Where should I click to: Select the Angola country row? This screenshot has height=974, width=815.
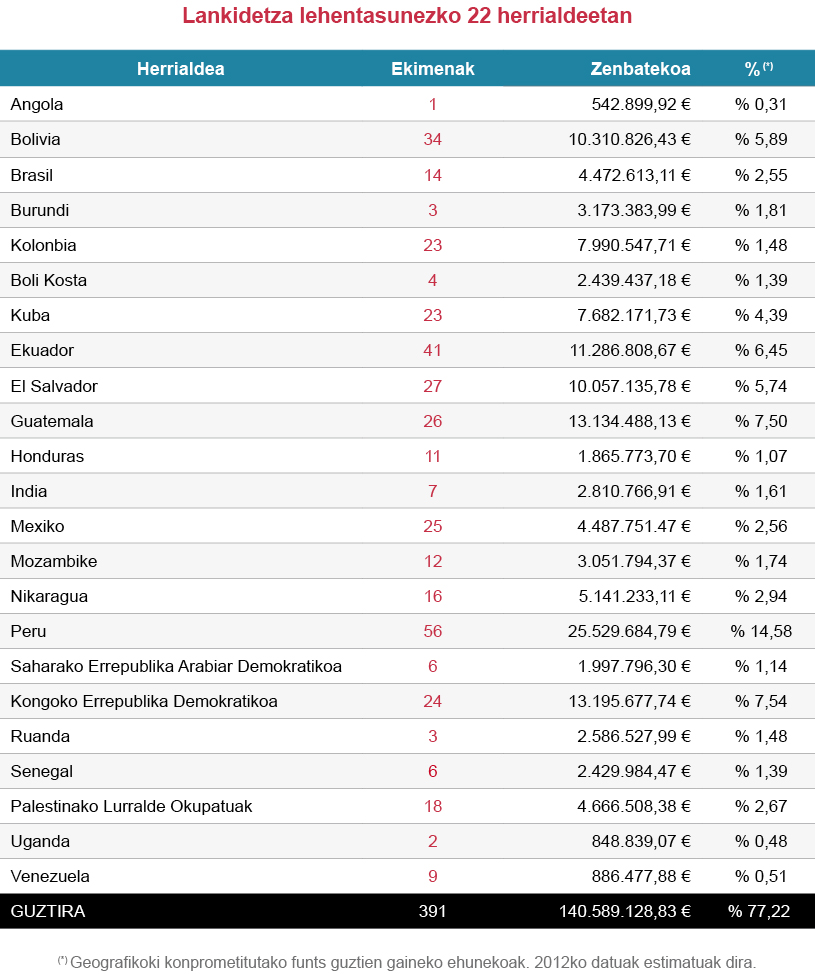37,104
